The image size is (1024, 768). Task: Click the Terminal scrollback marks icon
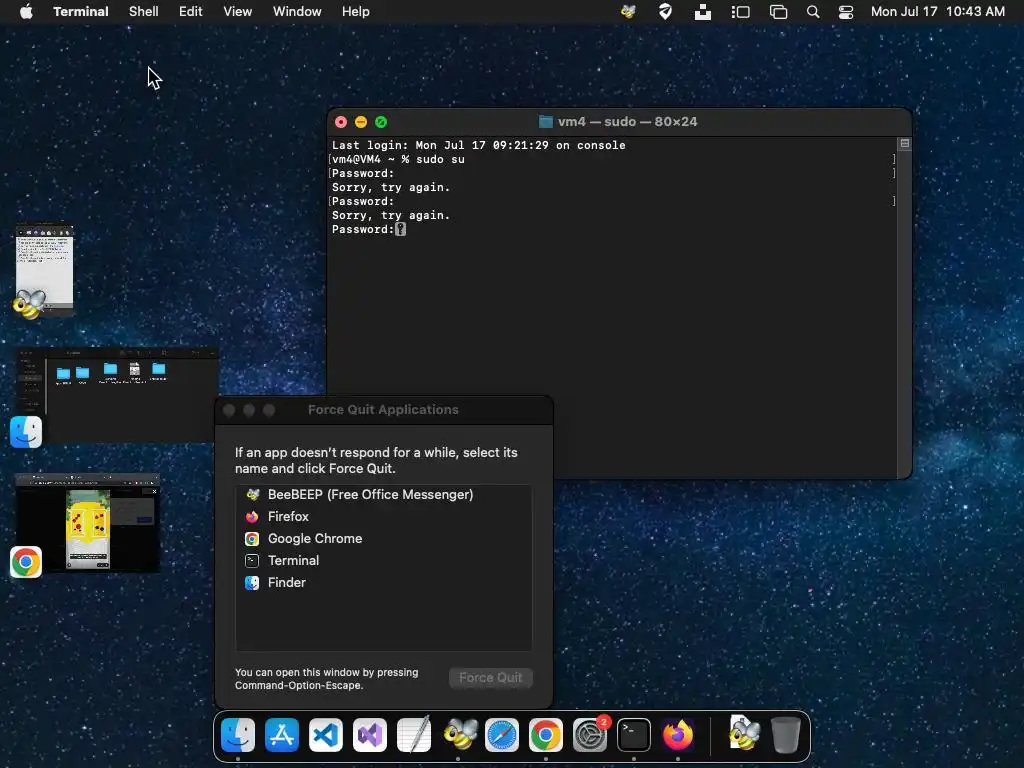(x=904, y=143)
